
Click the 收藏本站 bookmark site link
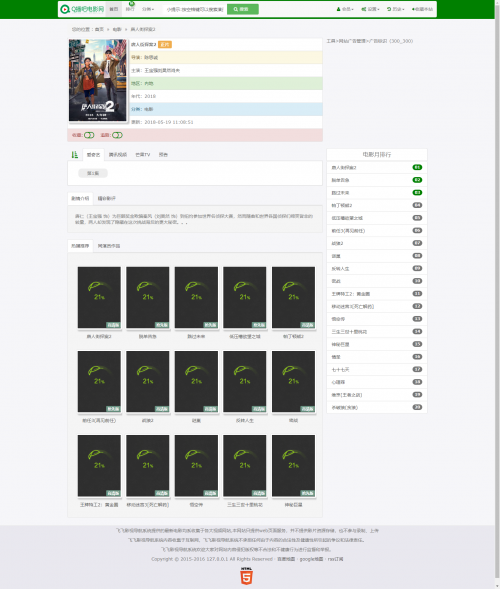422,9
